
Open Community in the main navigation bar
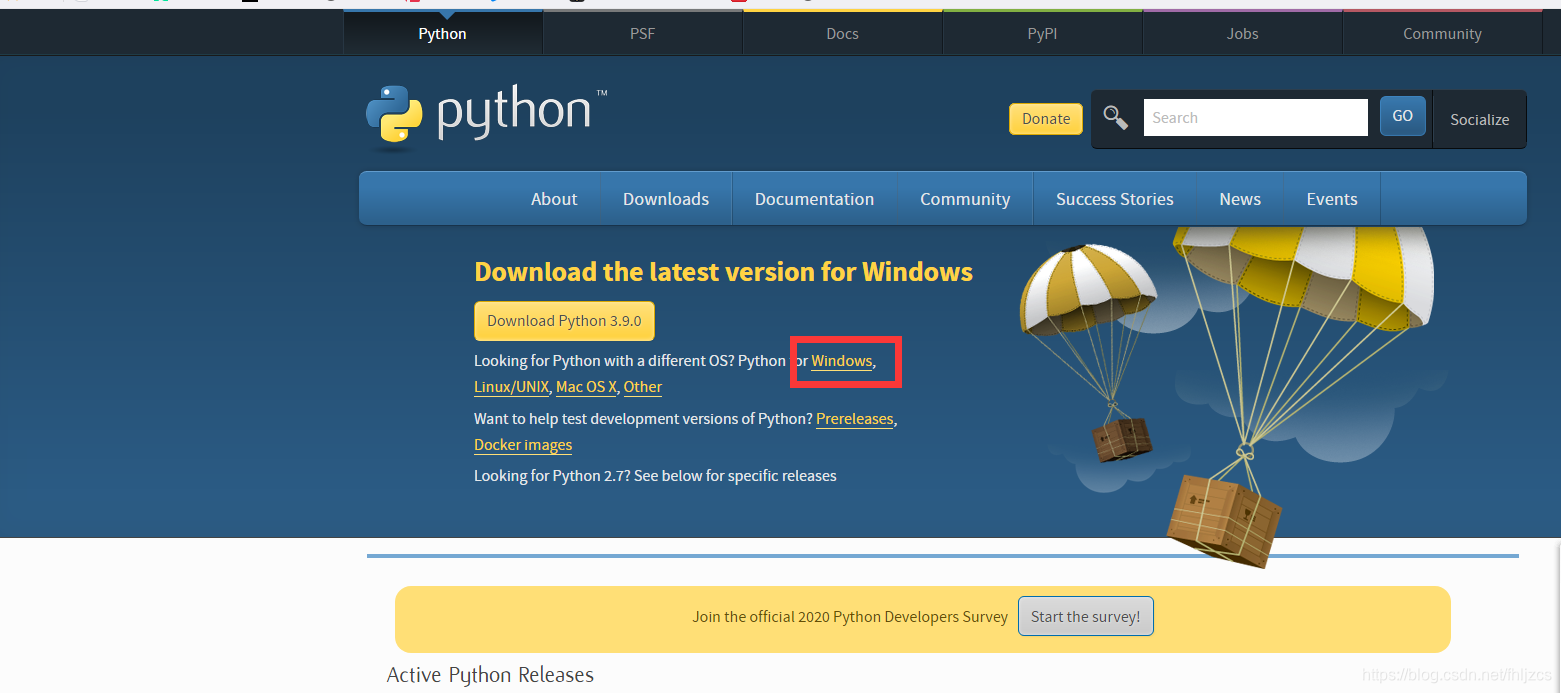[965, 199]
